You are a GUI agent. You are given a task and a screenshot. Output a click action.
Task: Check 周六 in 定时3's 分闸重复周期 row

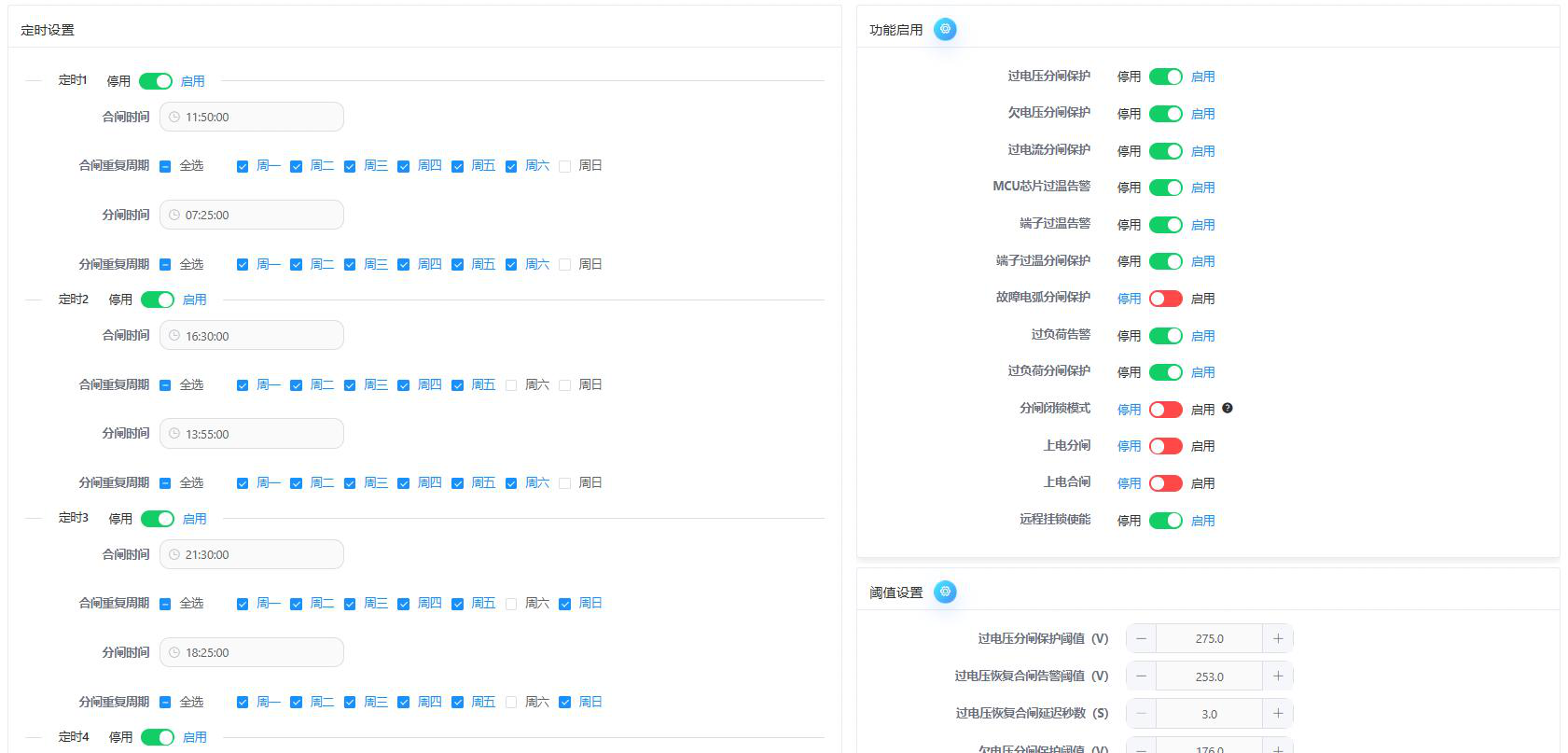511,703
